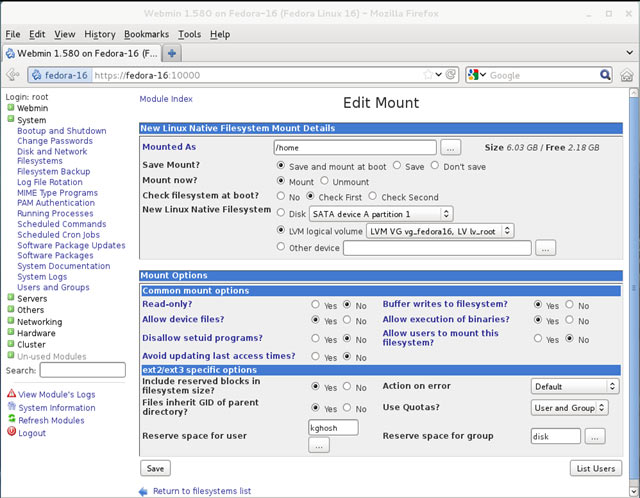Open the SATA device A partition 1 dropdown

point(381,214)
